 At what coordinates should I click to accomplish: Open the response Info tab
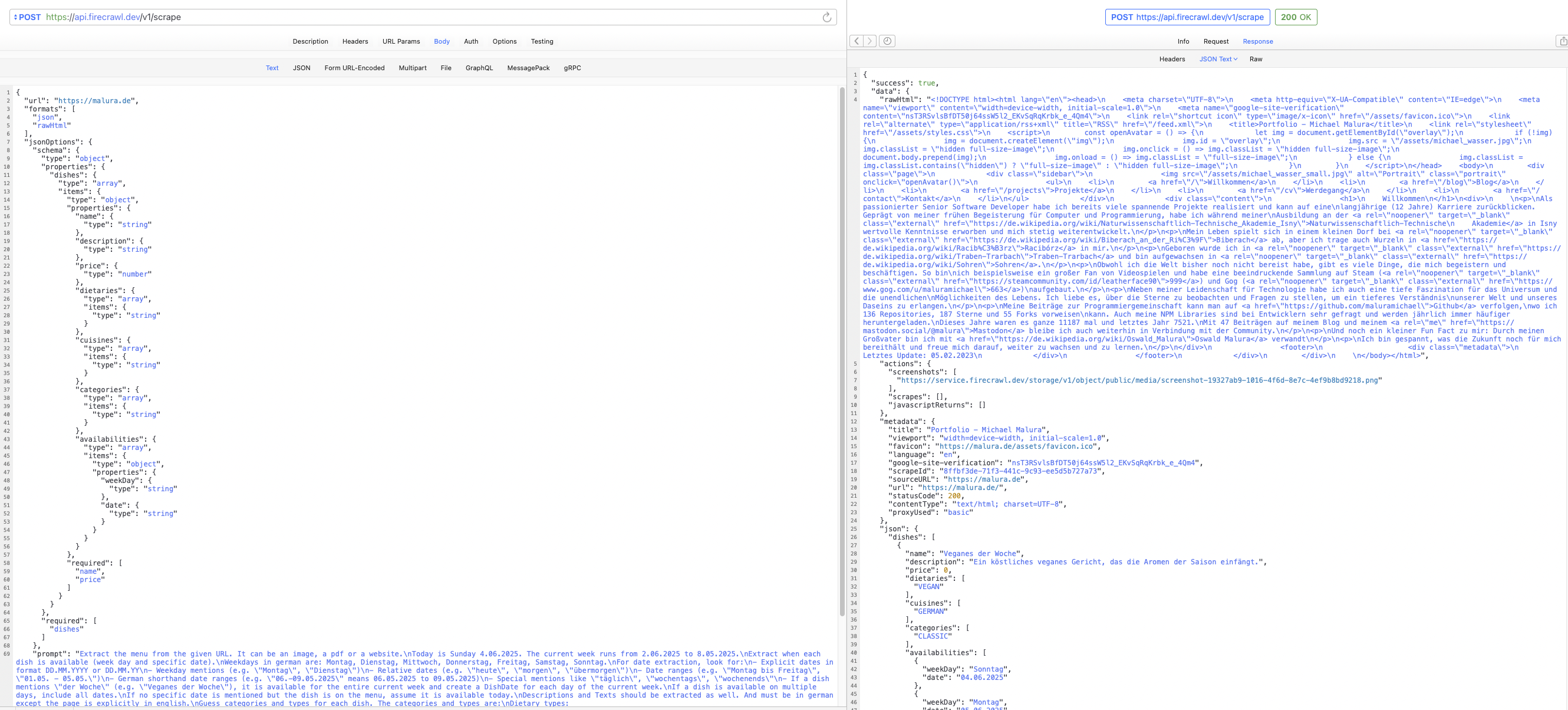point(1182,41)
